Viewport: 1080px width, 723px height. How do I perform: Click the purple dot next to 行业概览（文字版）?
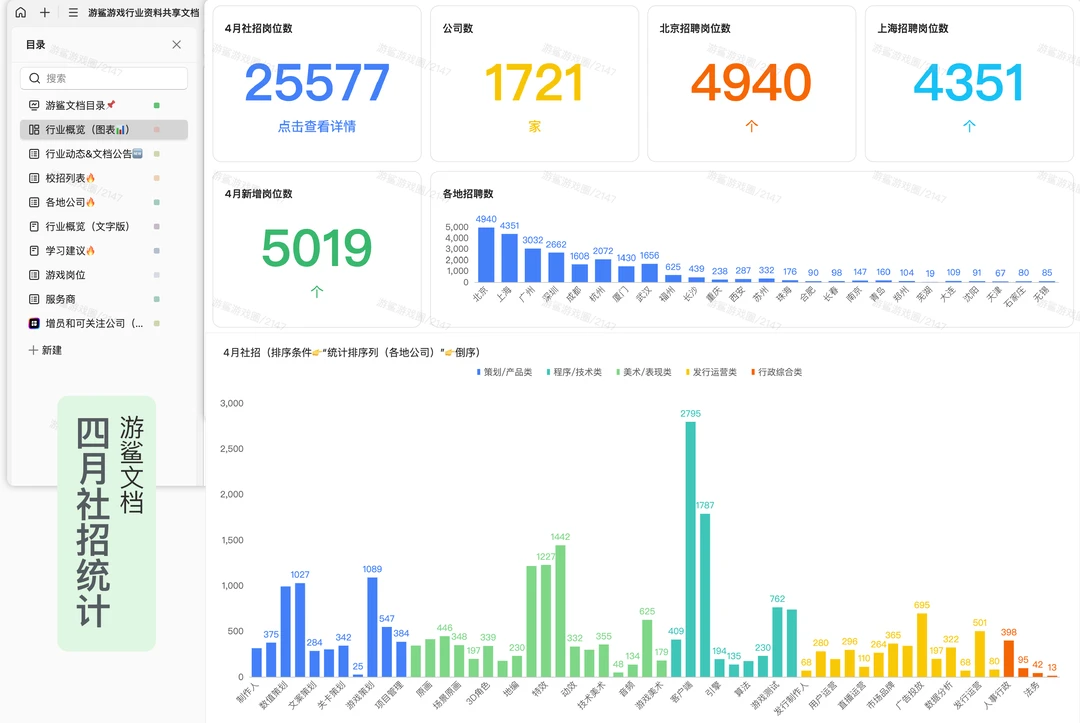pos(156,227)
